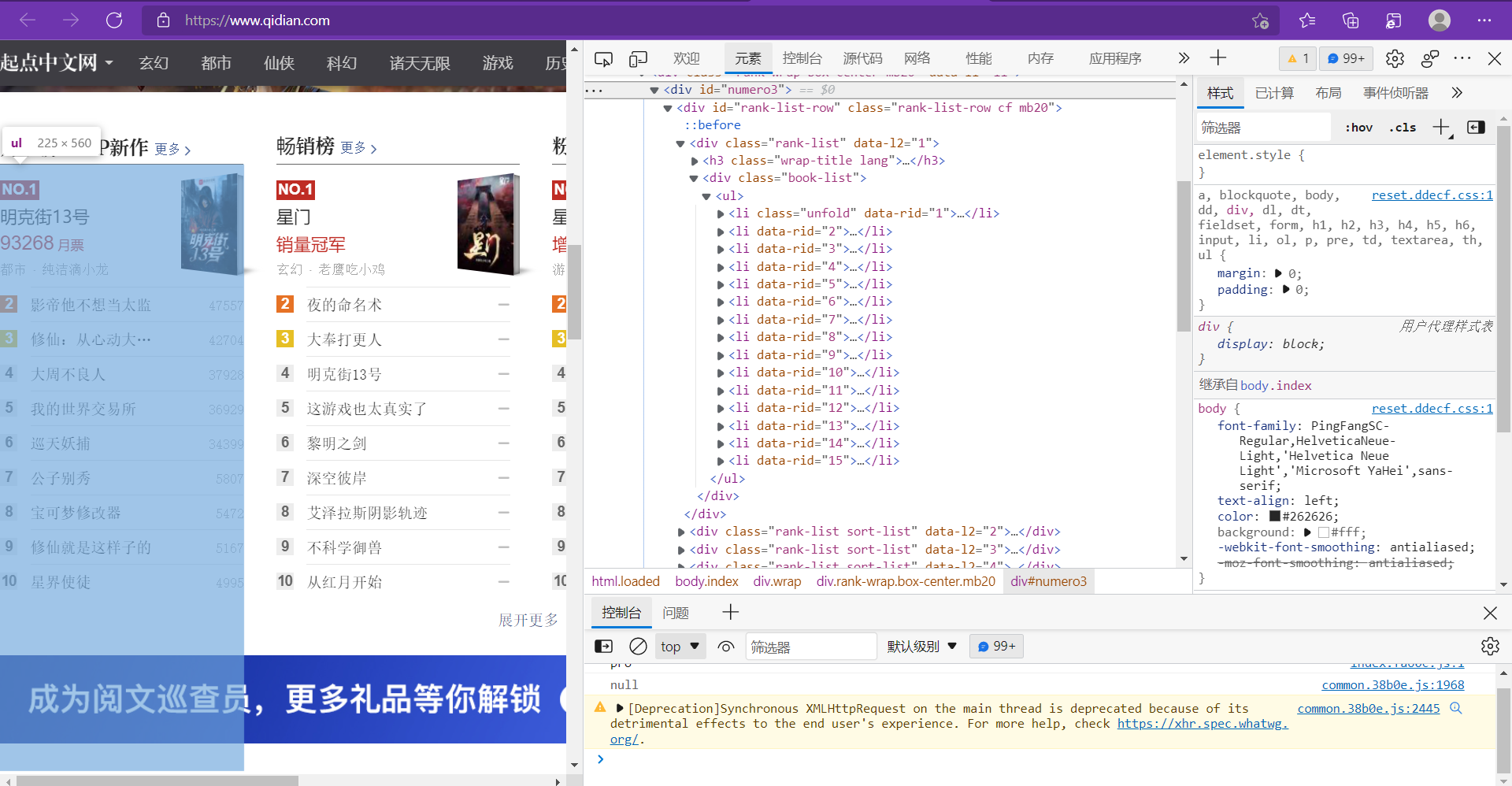Open the 99+ issues badge in DevTools toolbar
Image resolution: width=1512 pixels, height=786 pixels.
[1346, 58]
